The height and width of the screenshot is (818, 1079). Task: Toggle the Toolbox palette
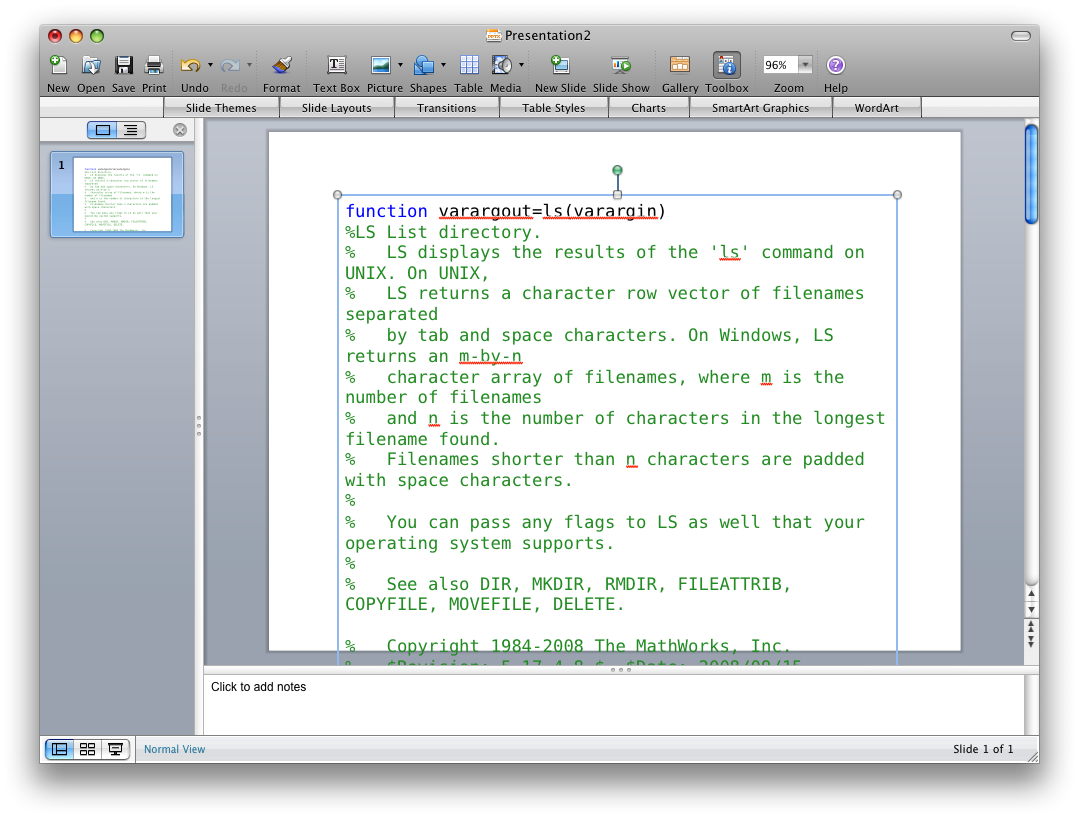[x=726, y=66]
